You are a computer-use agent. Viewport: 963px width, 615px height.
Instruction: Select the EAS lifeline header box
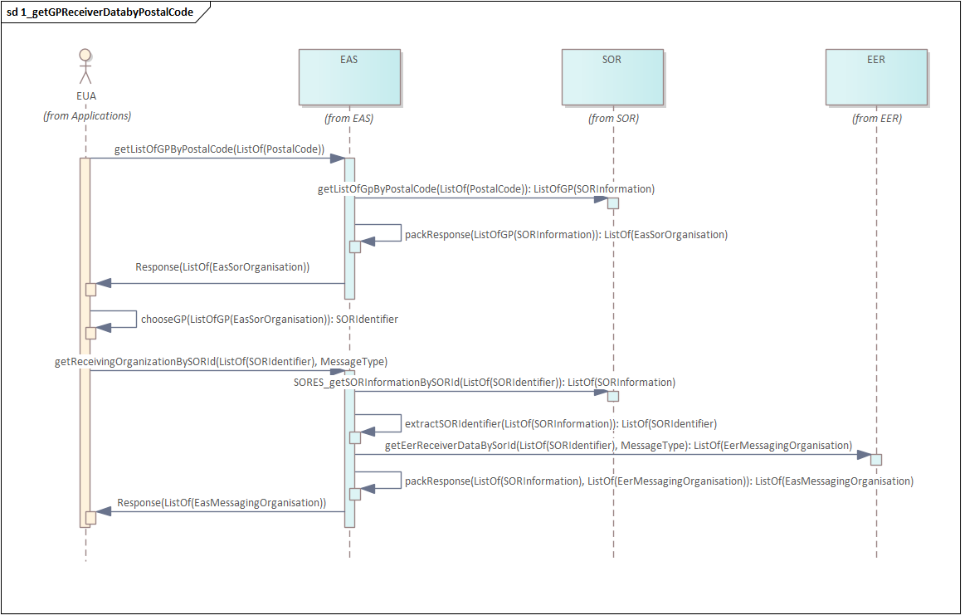(349, 77)
